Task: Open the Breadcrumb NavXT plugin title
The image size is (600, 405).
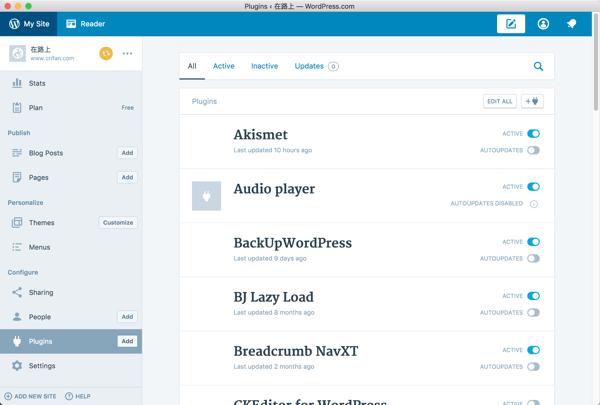Action: [x=296, y=351]
